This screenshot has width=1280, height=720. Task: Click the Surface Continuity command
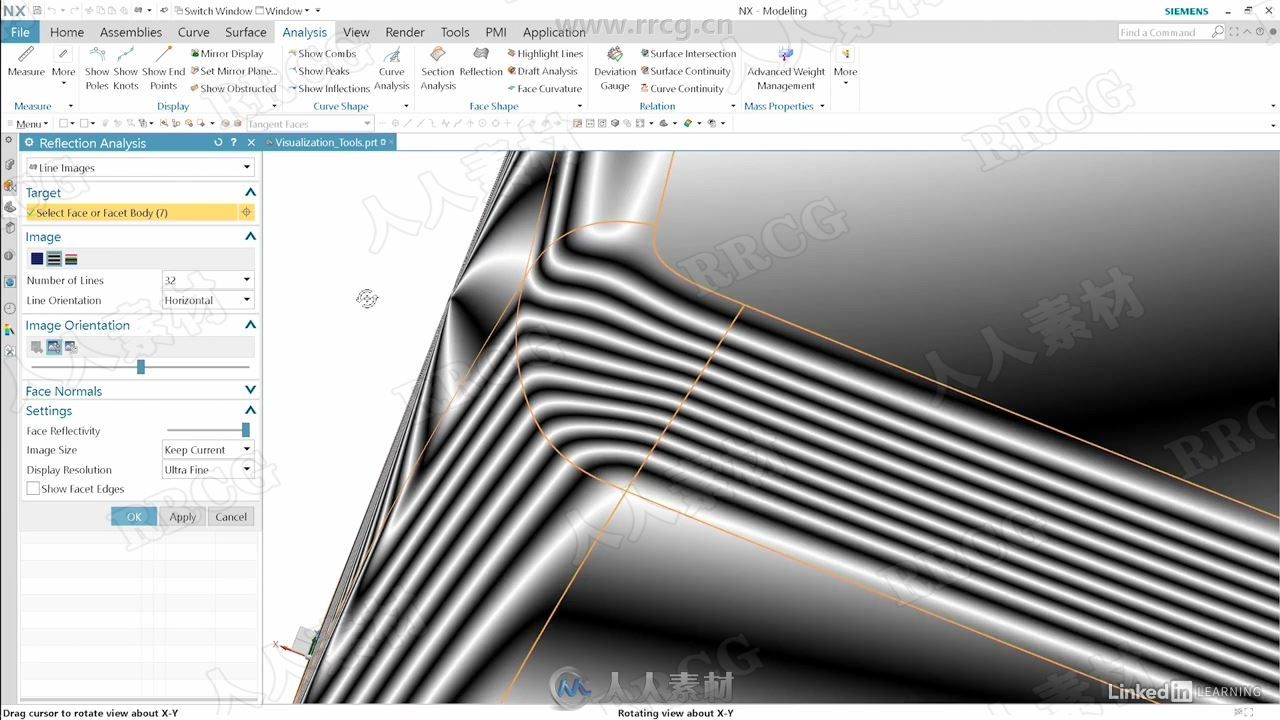(685, 71)
